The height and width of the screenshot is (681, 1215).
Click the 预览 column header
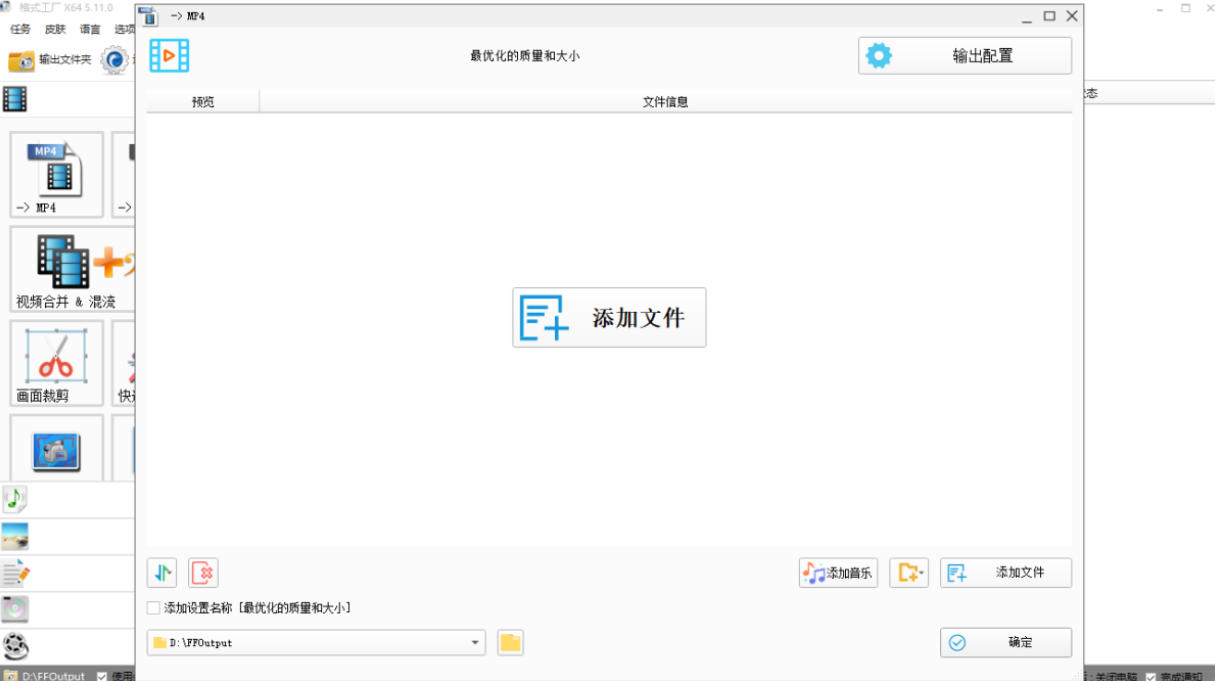point(203,101)
